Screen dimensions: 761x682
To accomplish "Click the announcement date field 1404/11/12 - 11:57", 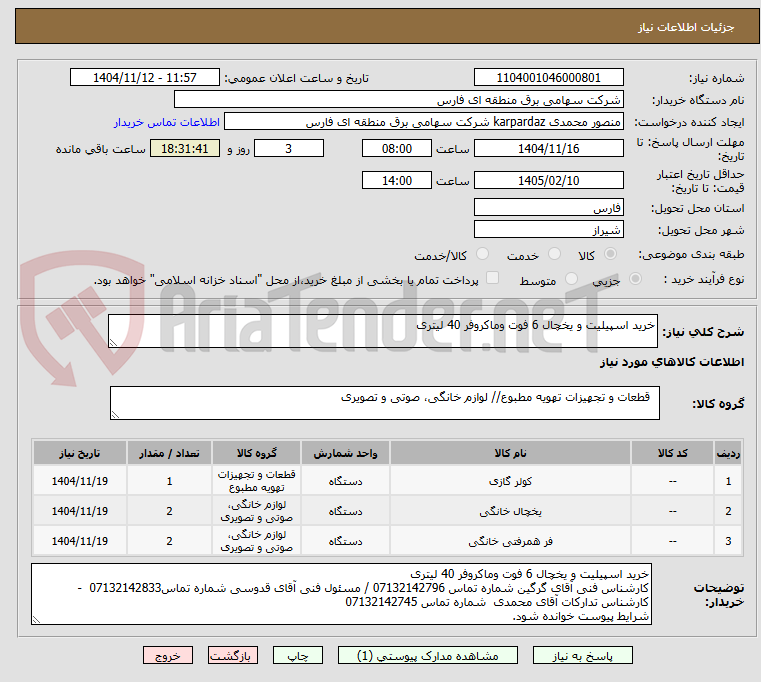I will [x=145, y=77].
